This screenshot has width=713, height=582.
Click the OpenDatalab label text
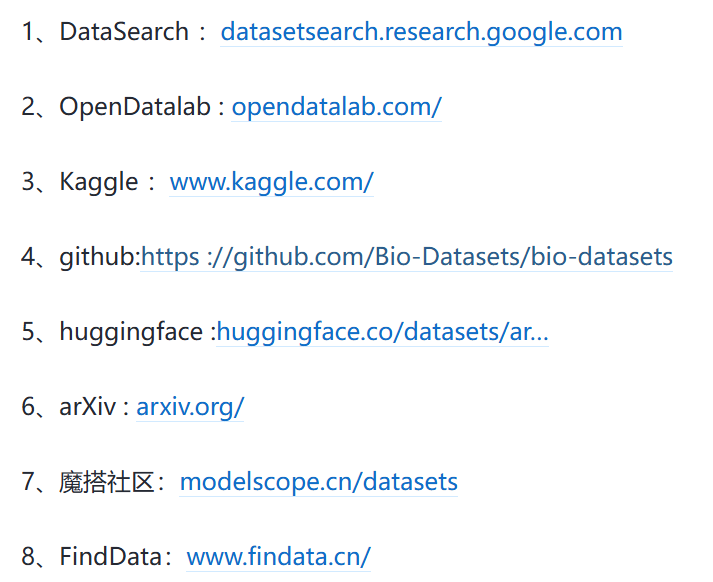pos(136,107)
